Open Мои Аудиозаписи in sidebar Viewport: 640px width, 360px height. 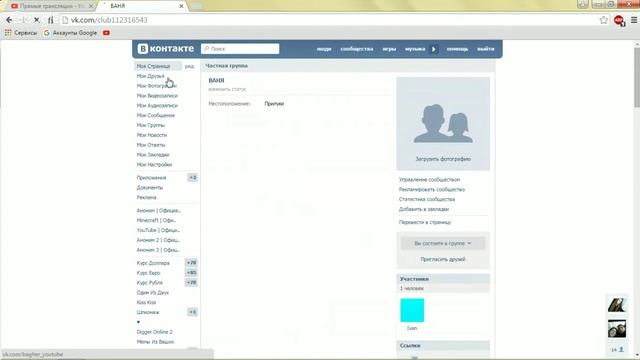point(157,105)
